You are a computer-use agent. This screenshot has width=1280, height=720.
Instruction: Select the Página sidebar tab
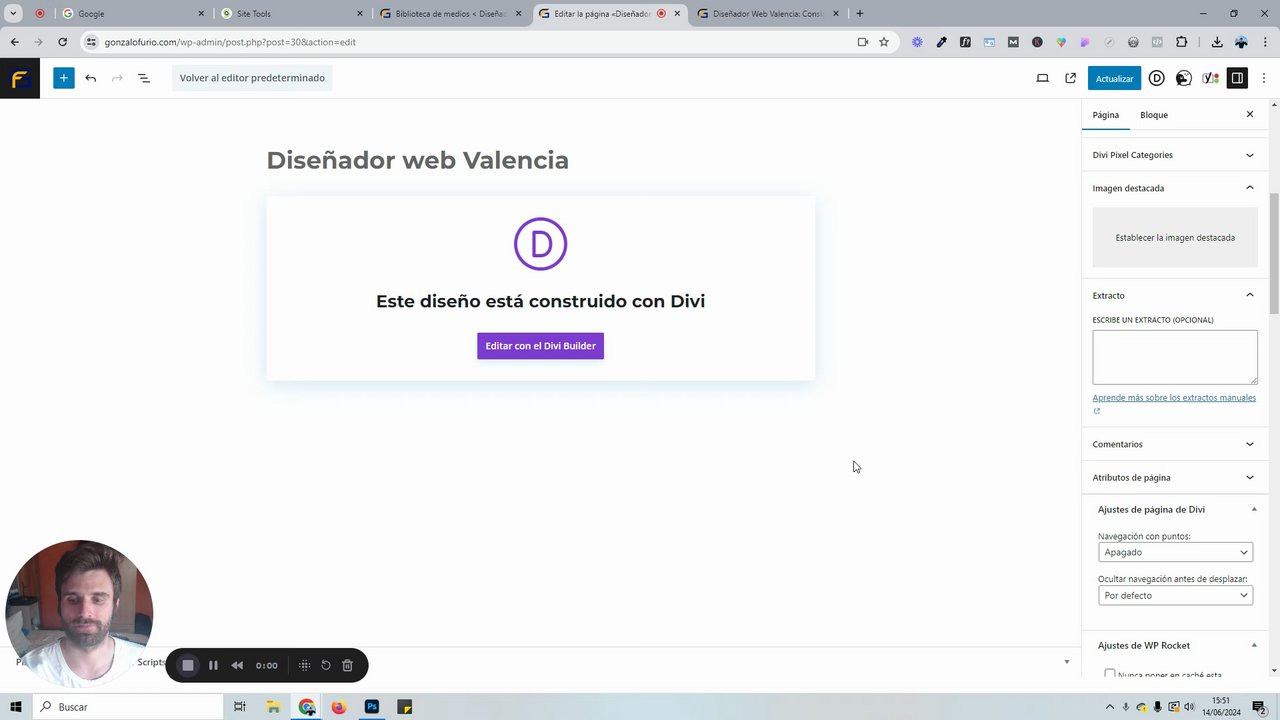1105,115
